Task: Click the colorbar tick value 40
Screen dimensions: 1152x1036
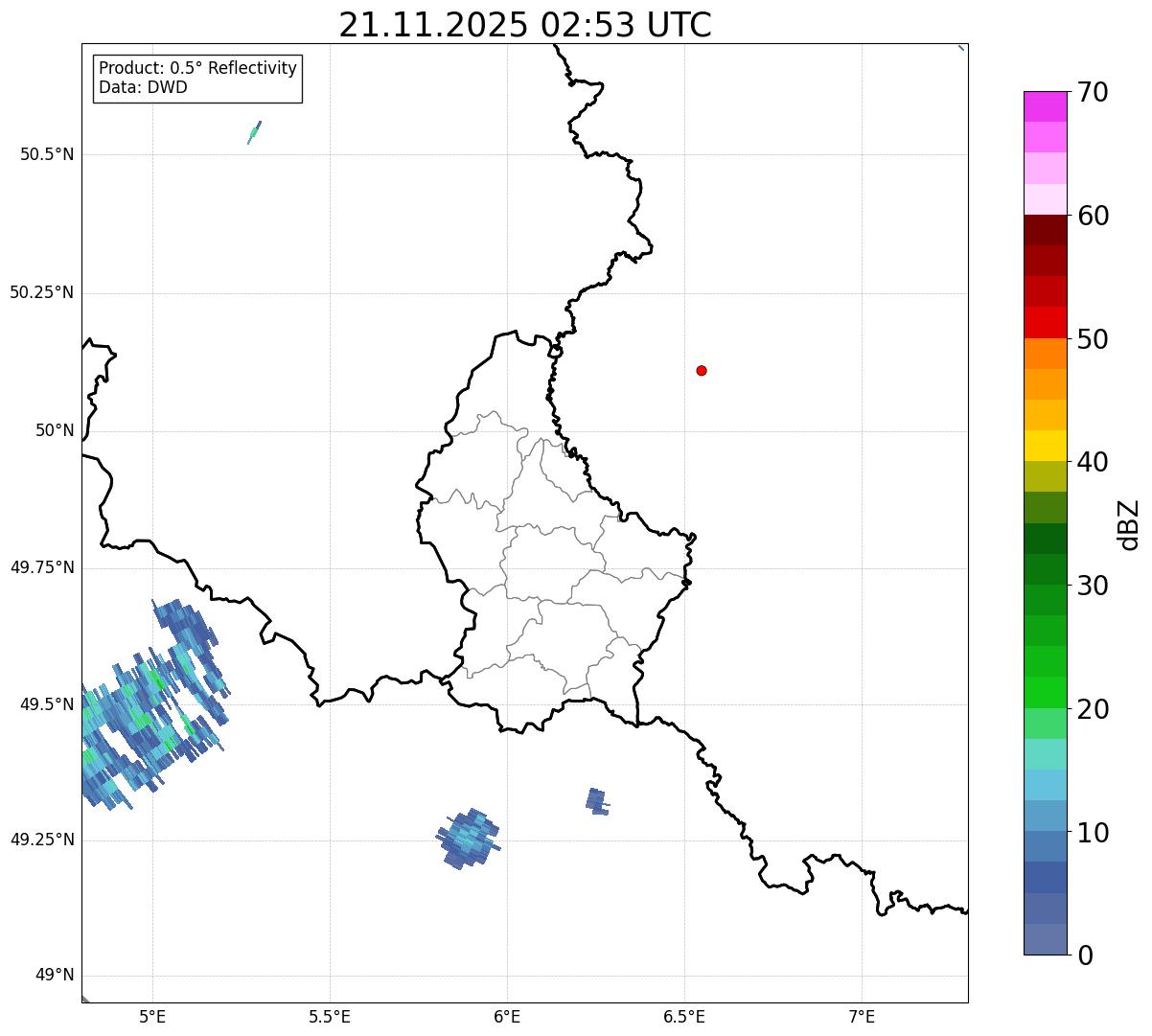Action: [1094, 462]
